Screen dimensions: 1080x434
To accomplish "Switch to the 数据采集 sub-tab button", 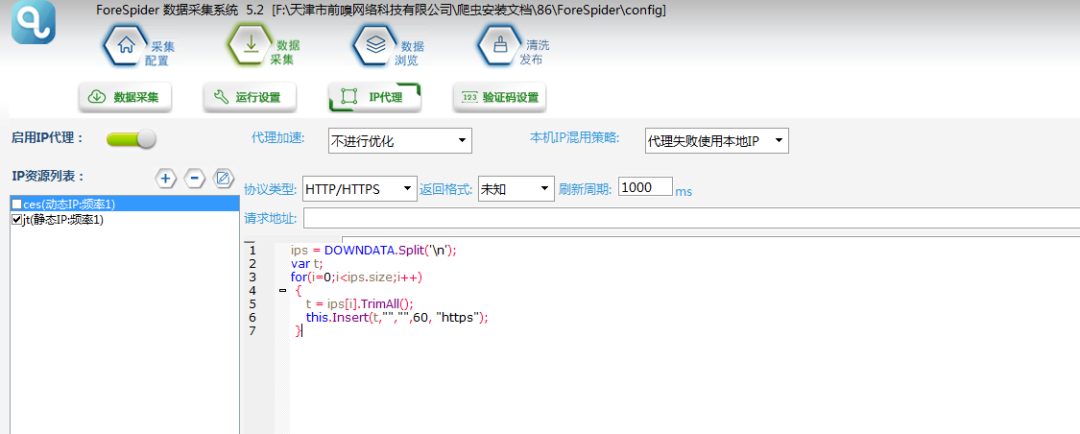I will (x=125, y=98).
